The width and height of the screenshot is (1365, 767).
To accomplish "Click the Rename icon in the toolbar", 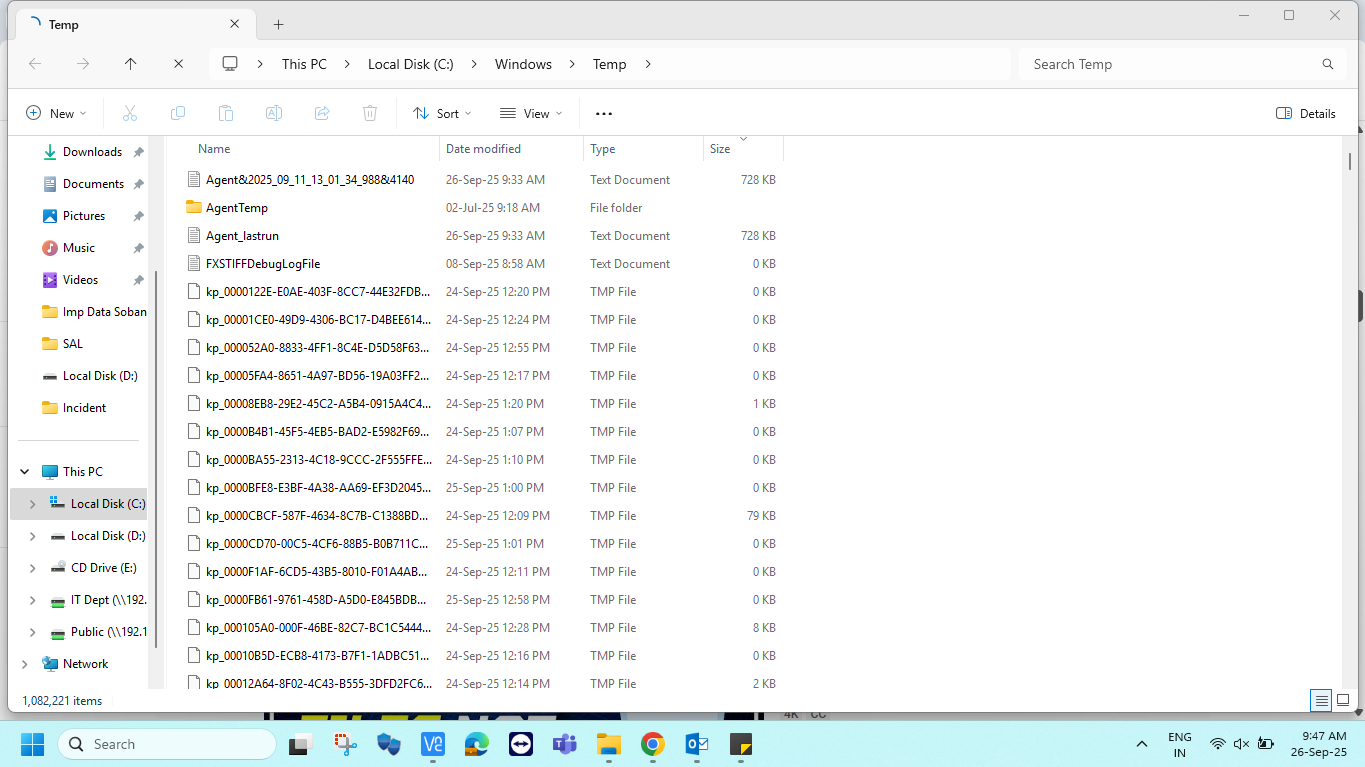I will click(273, 112).
